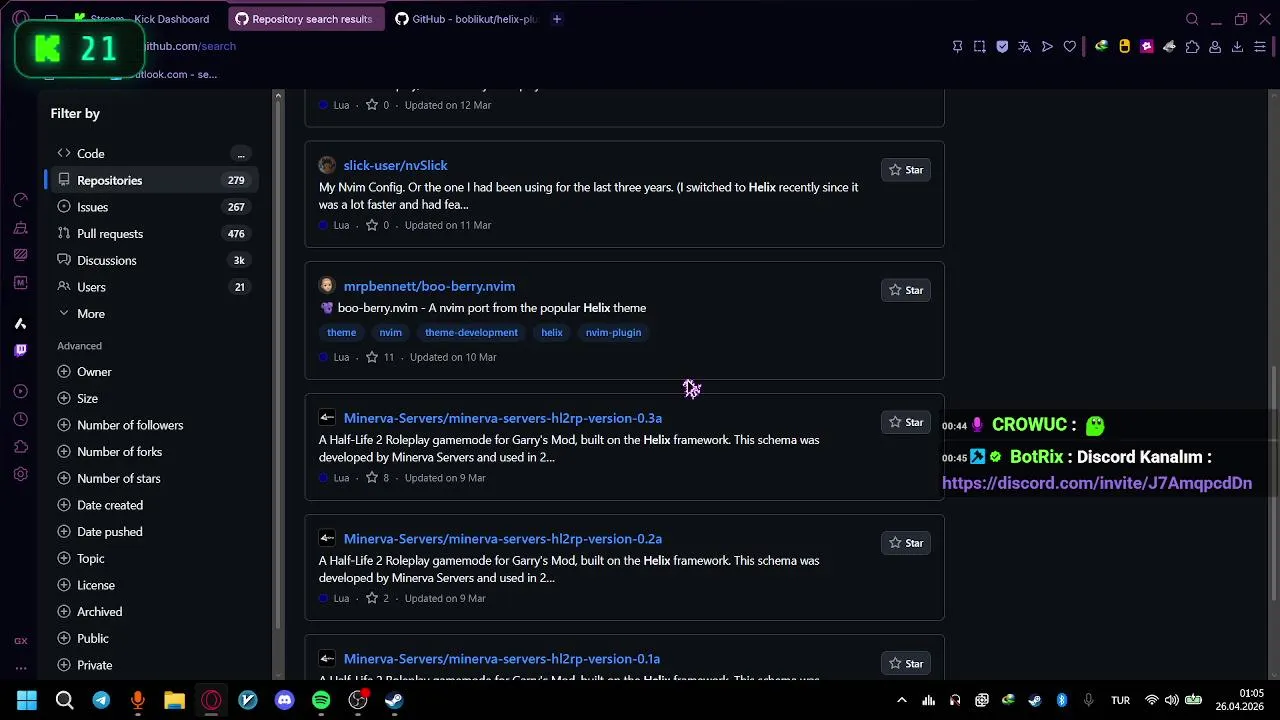Screen dimensions: 1280x720
Task: Star the slick-user/nvSlick repository
Action: (906, 170)
